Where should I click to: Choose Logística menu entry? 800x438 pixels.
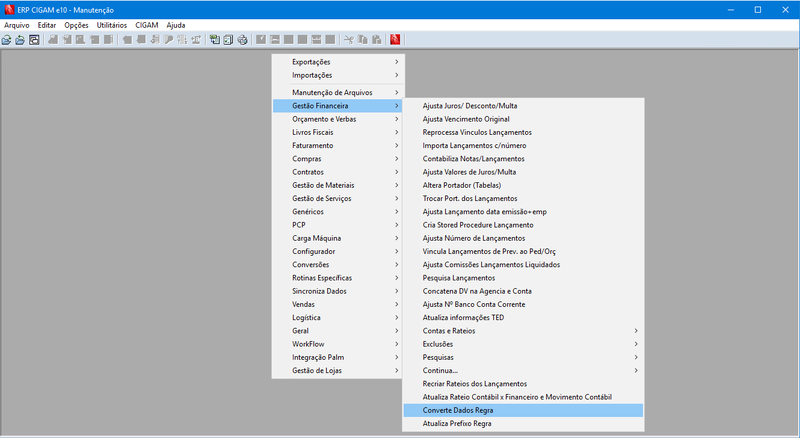(x=337, y=318)
